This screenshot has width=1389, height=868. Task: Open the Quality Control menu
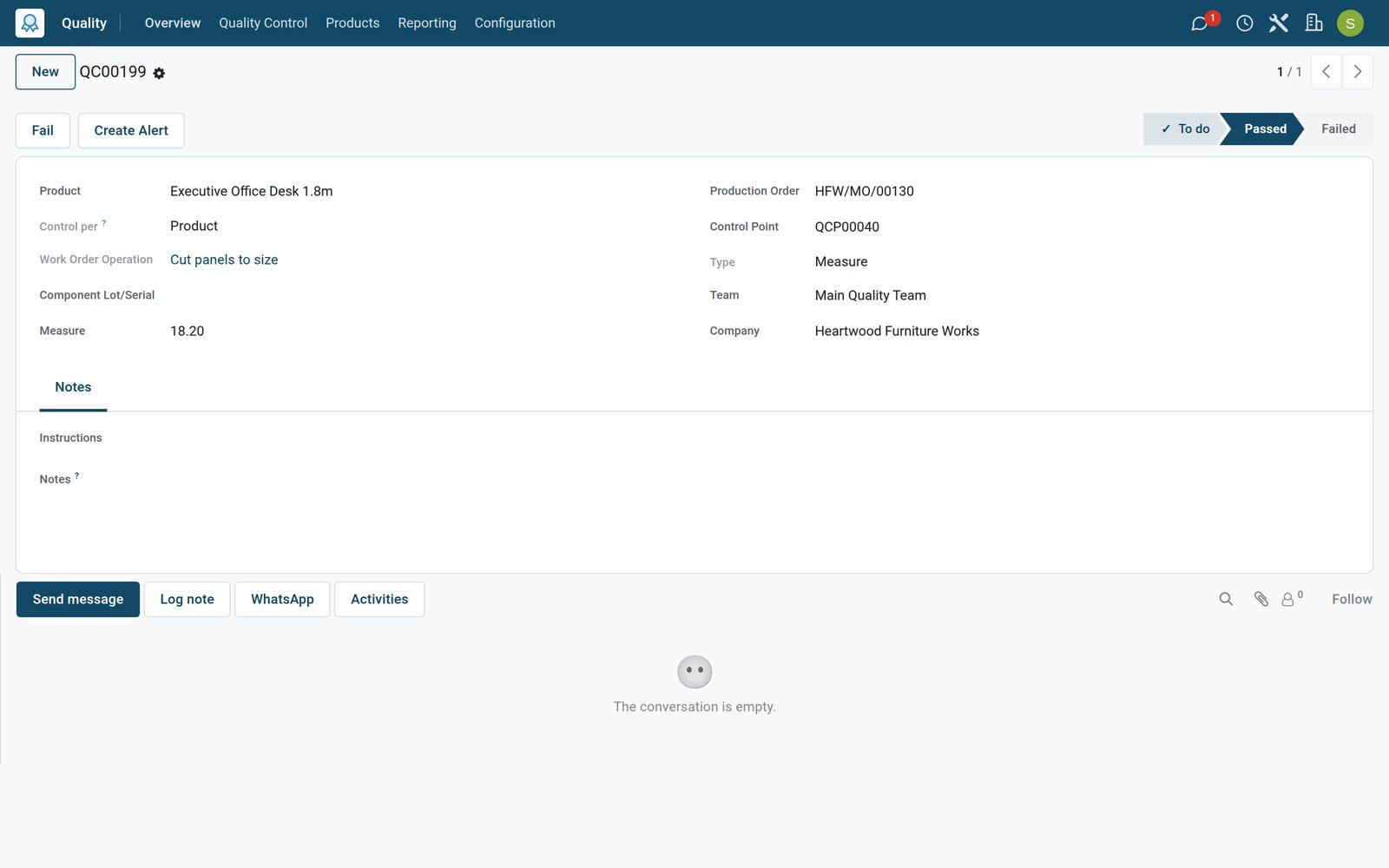[x=263, y=23]
